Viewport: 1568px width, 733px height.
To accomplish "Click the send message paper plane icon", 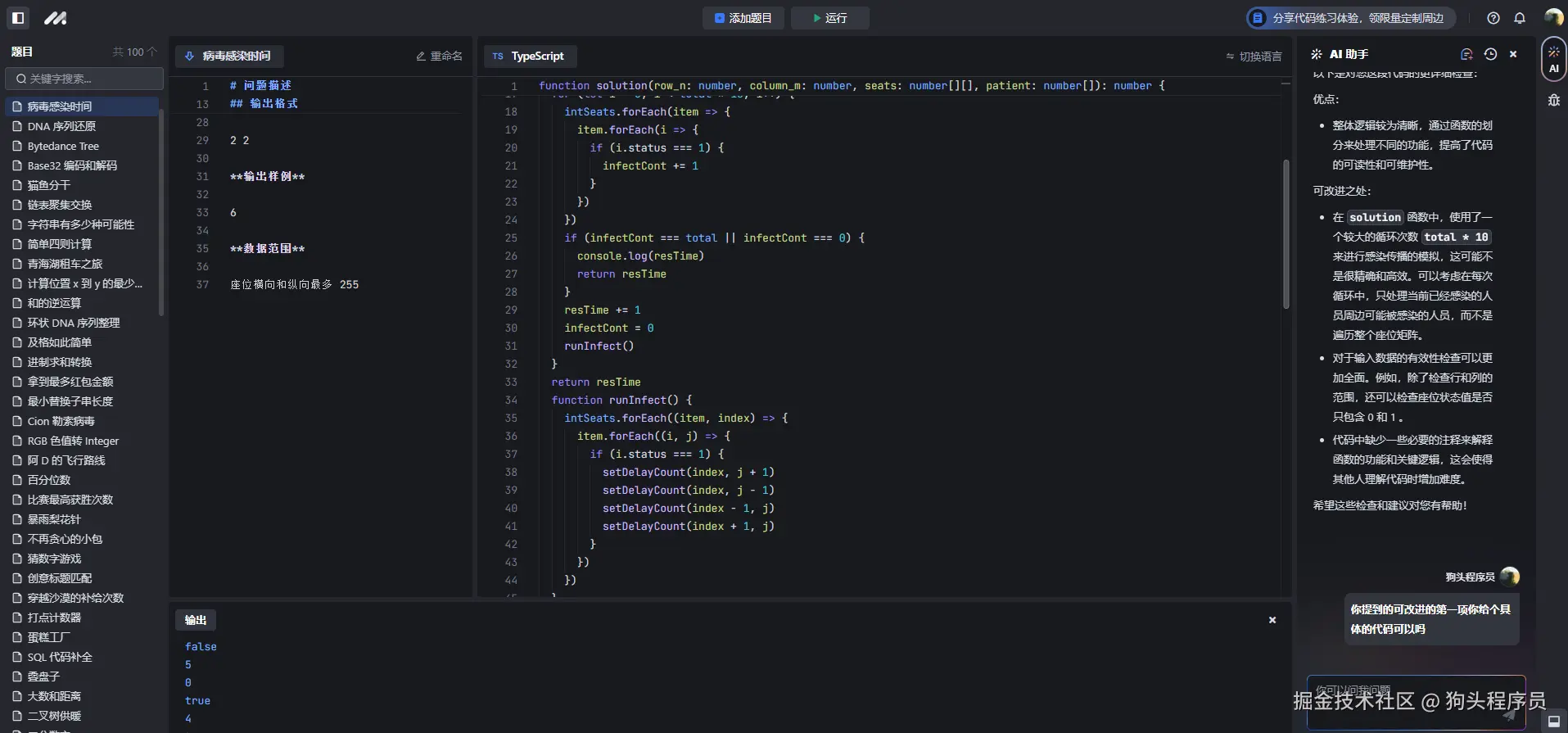I will coord(1509,714).
